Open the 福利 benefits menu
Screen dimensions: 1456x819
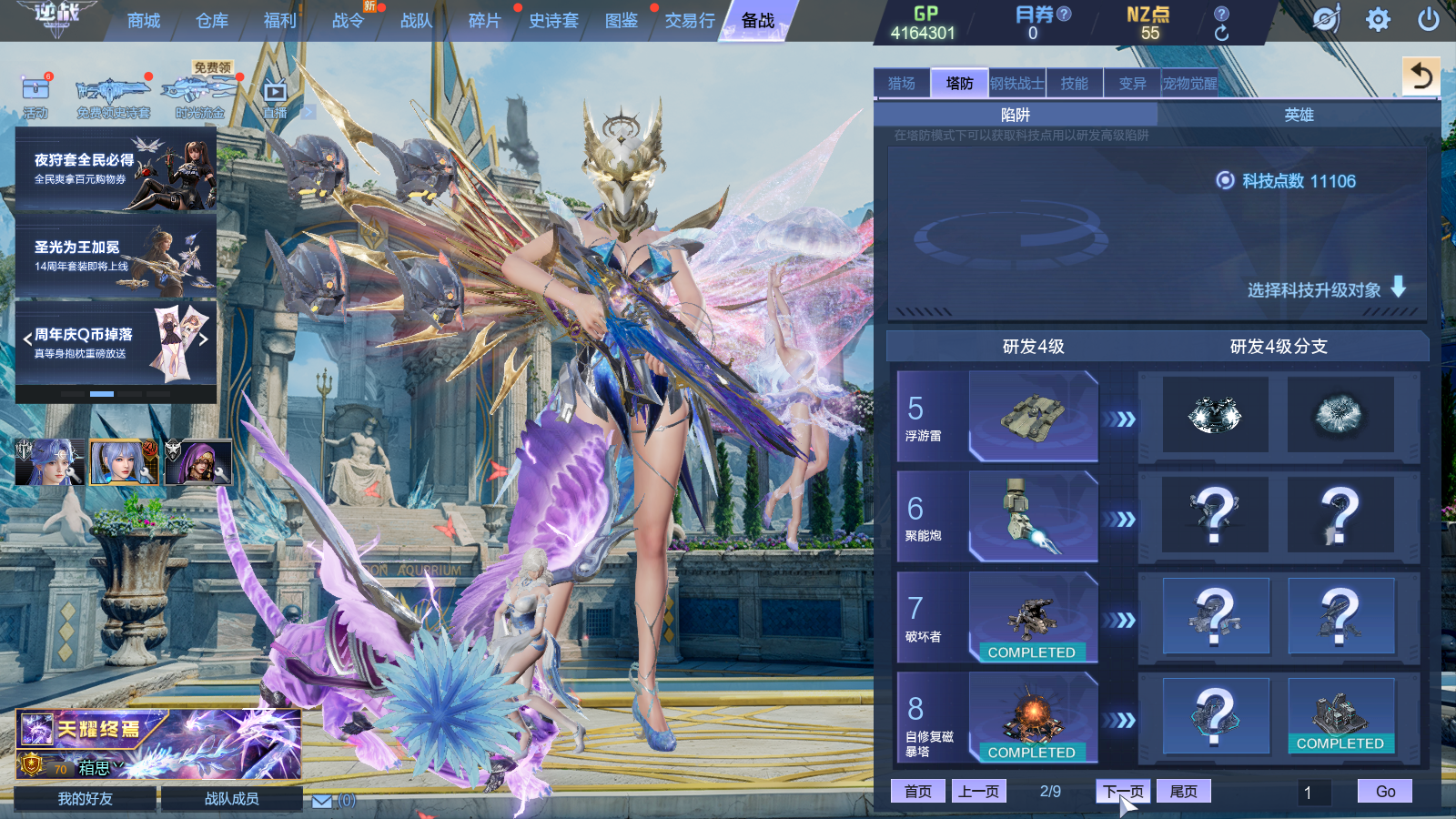(x=280, y=21)
